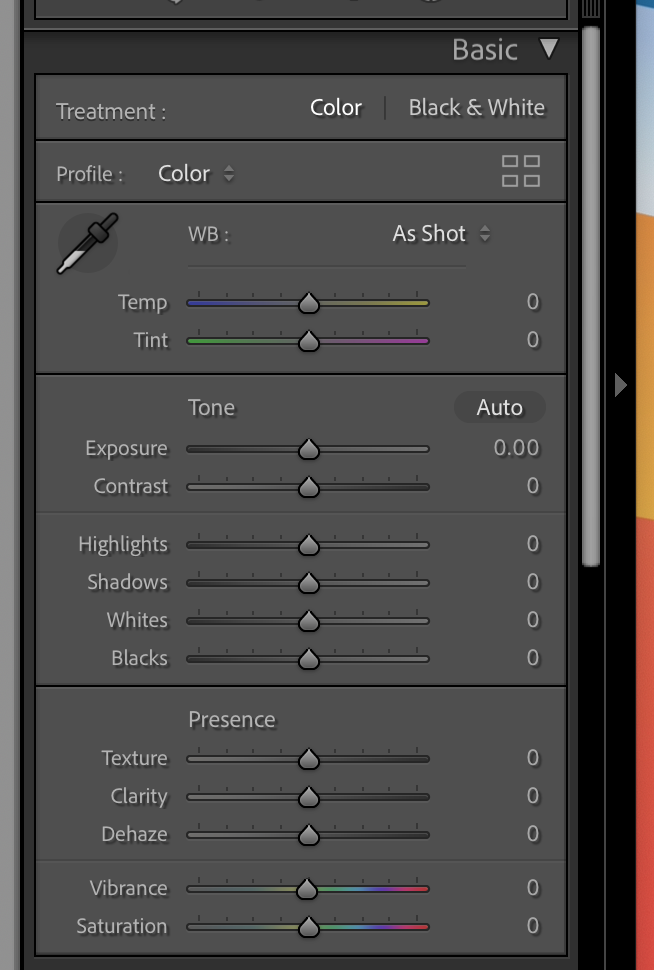654x970 pixels.
Task: Select the Color treatment option
Action: pyautogui.click(x=335, y=106)
